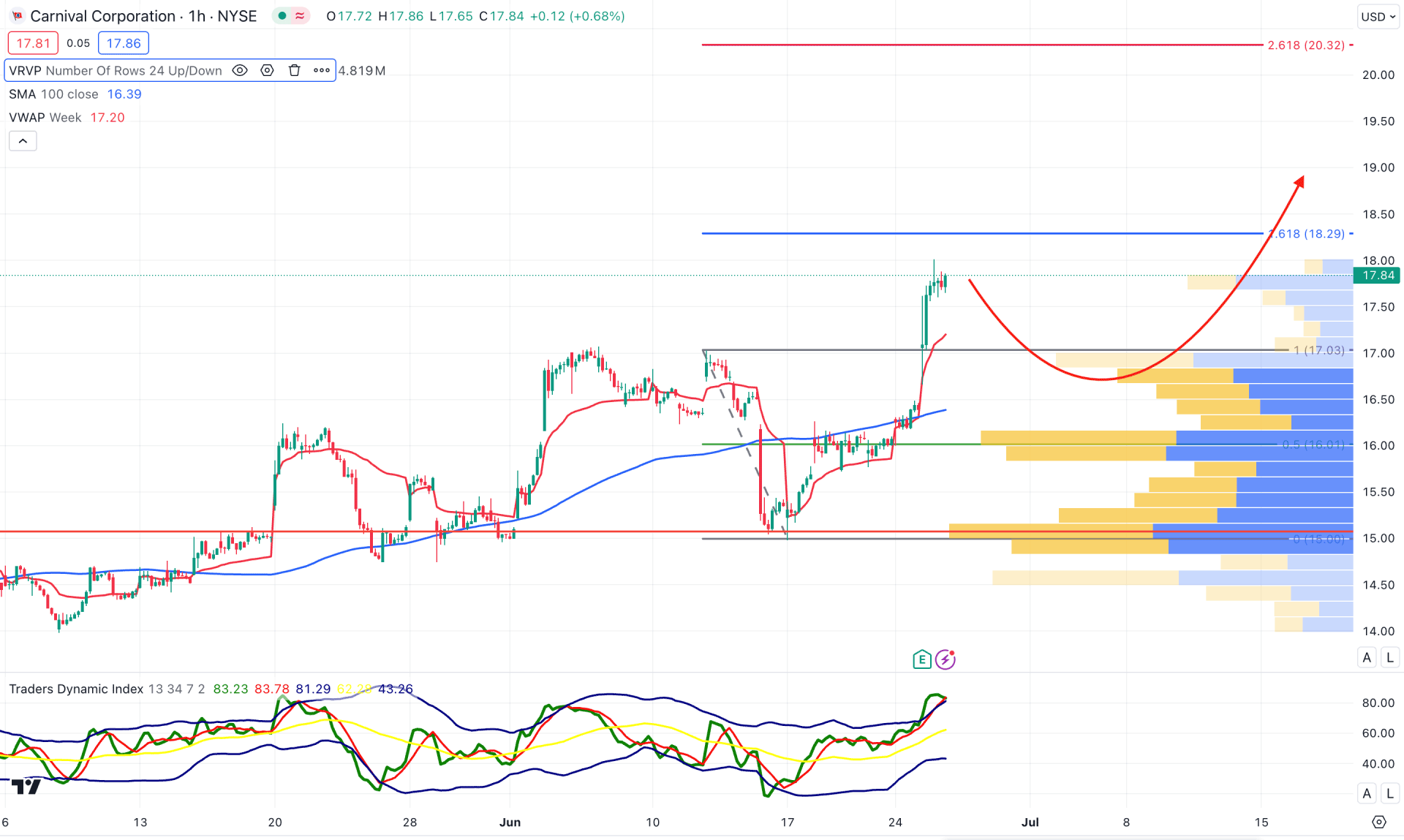Click the TDI value 81.29 in blue
Image resolution: width=1404 pixels, height=840 pixels.
(x=313, y=689)
